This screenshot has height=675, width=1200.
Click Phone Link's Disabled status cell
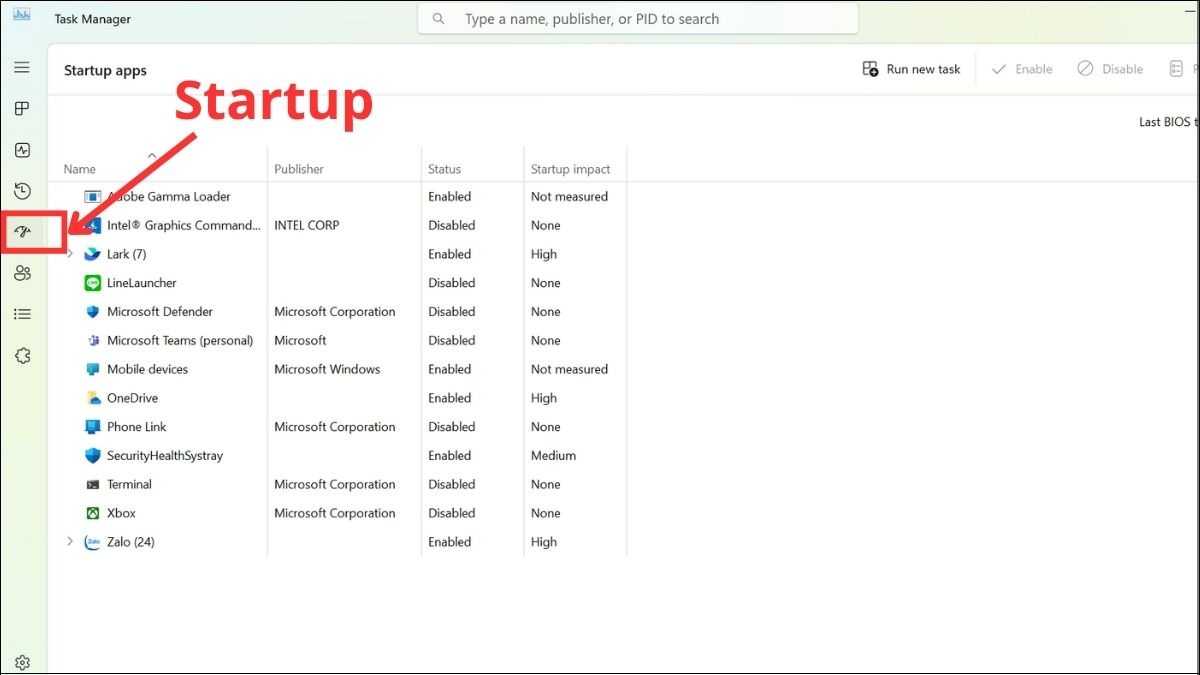coord(452,427)
